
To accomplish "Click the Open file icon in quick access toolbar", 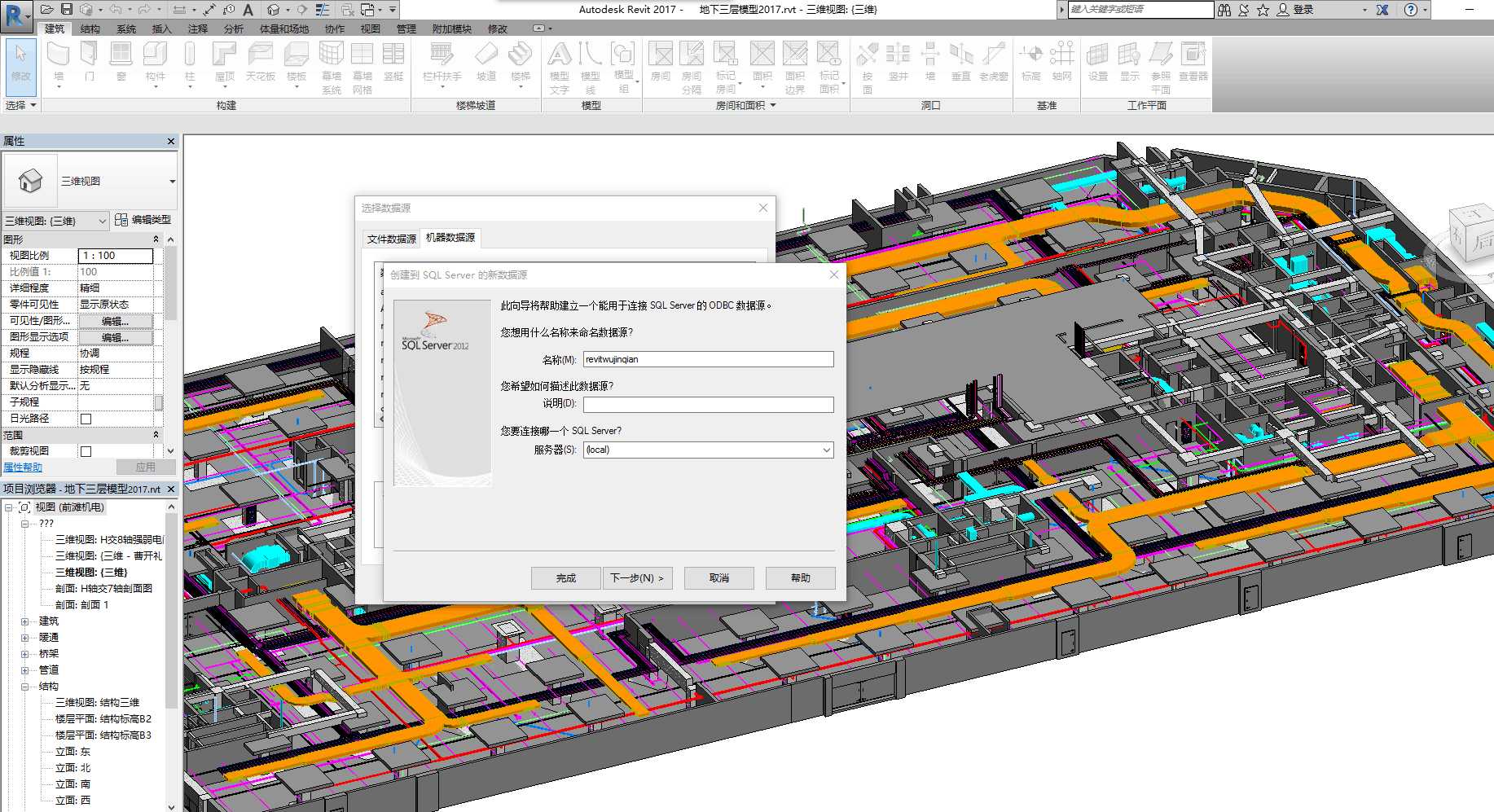I will click(x=47, y=10).
